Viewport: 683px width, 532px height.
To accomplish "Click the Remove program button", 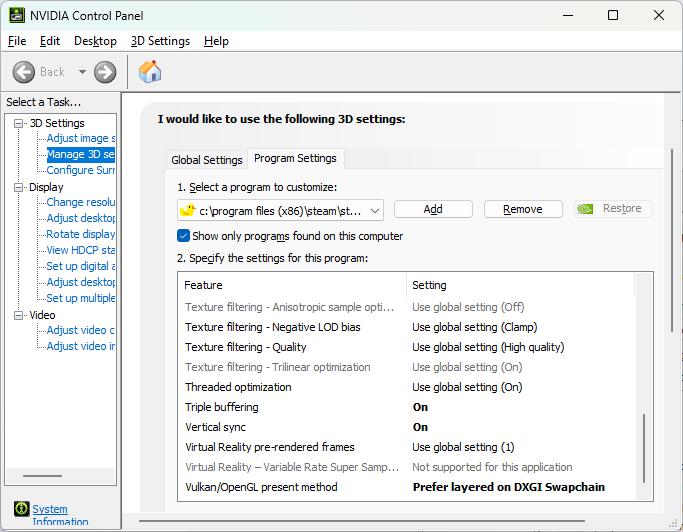I will (523, 209).
